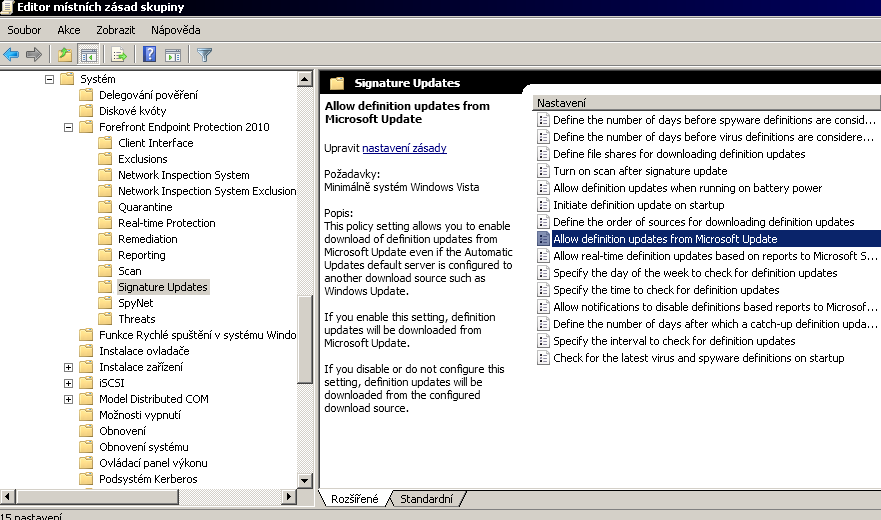Click policy icon of 'Allow definition updates from Microsoft Update'
Image resolution: width=881 pixels, height=520 pixels.
pyautogui.click(x=543, y=239)
